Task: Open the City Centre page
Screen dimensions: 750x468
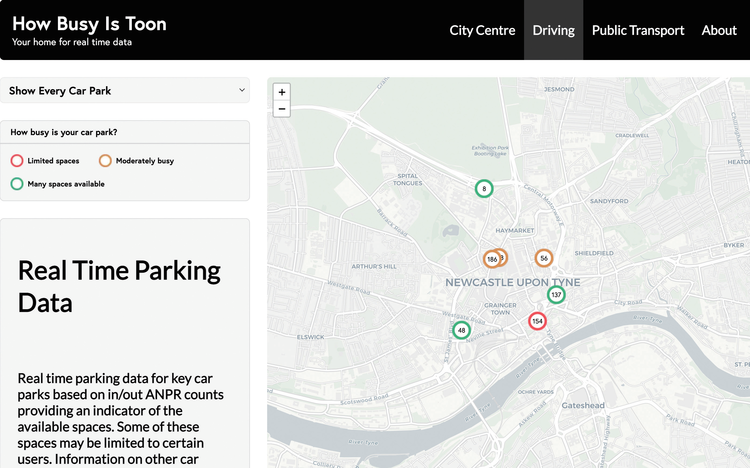Action: point(482,30)
